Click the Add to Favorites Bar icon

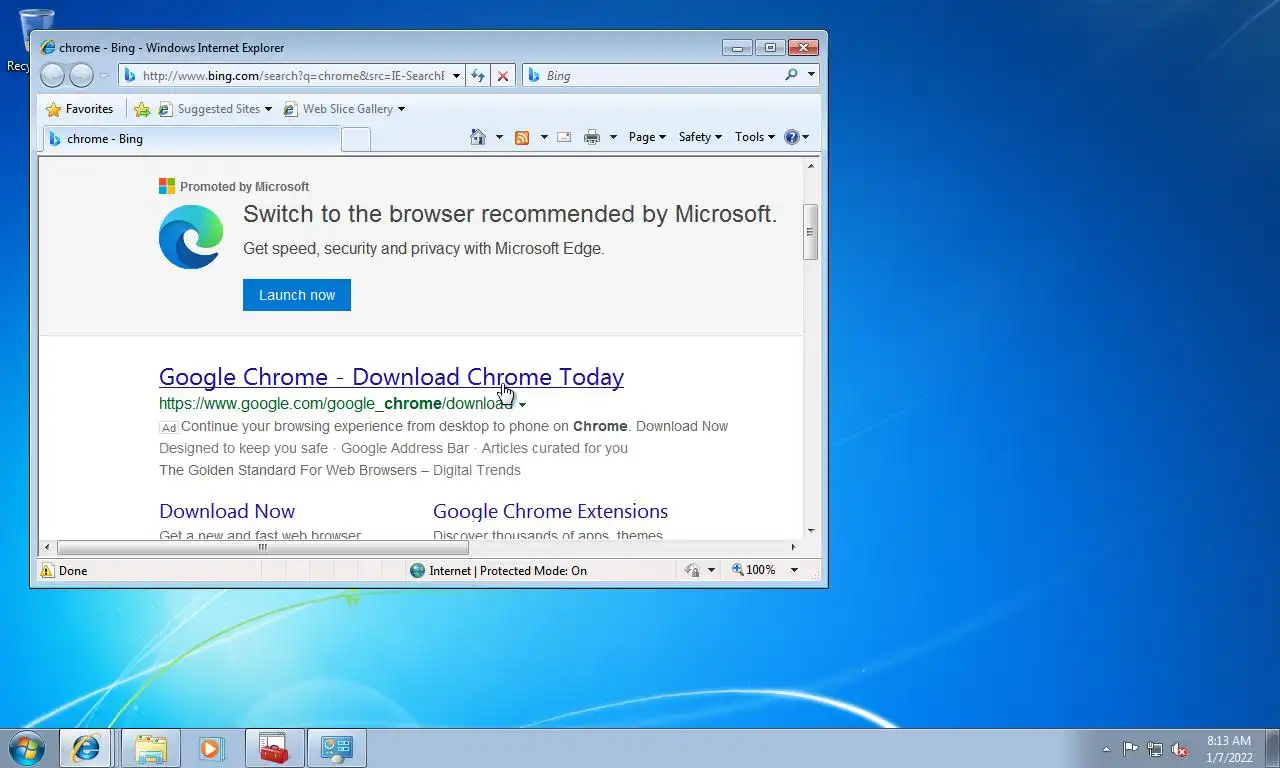(x=142, y=109)
